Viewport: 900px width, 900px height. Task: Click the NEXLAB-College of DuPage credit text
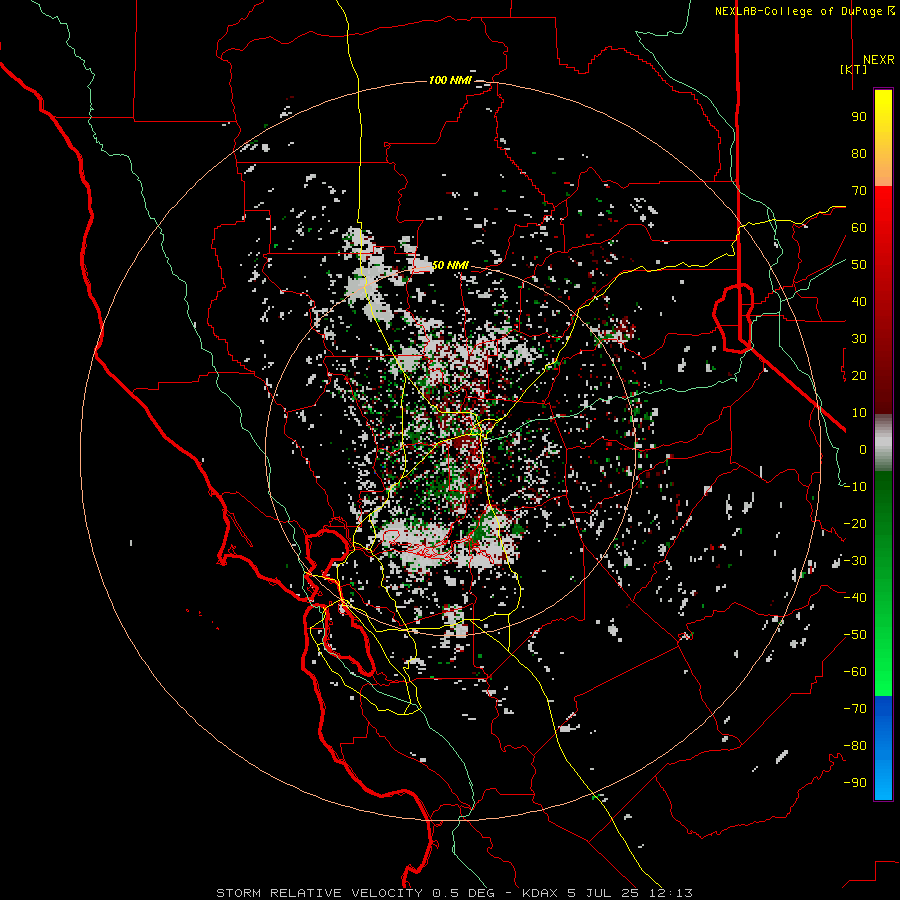(804, 11)
